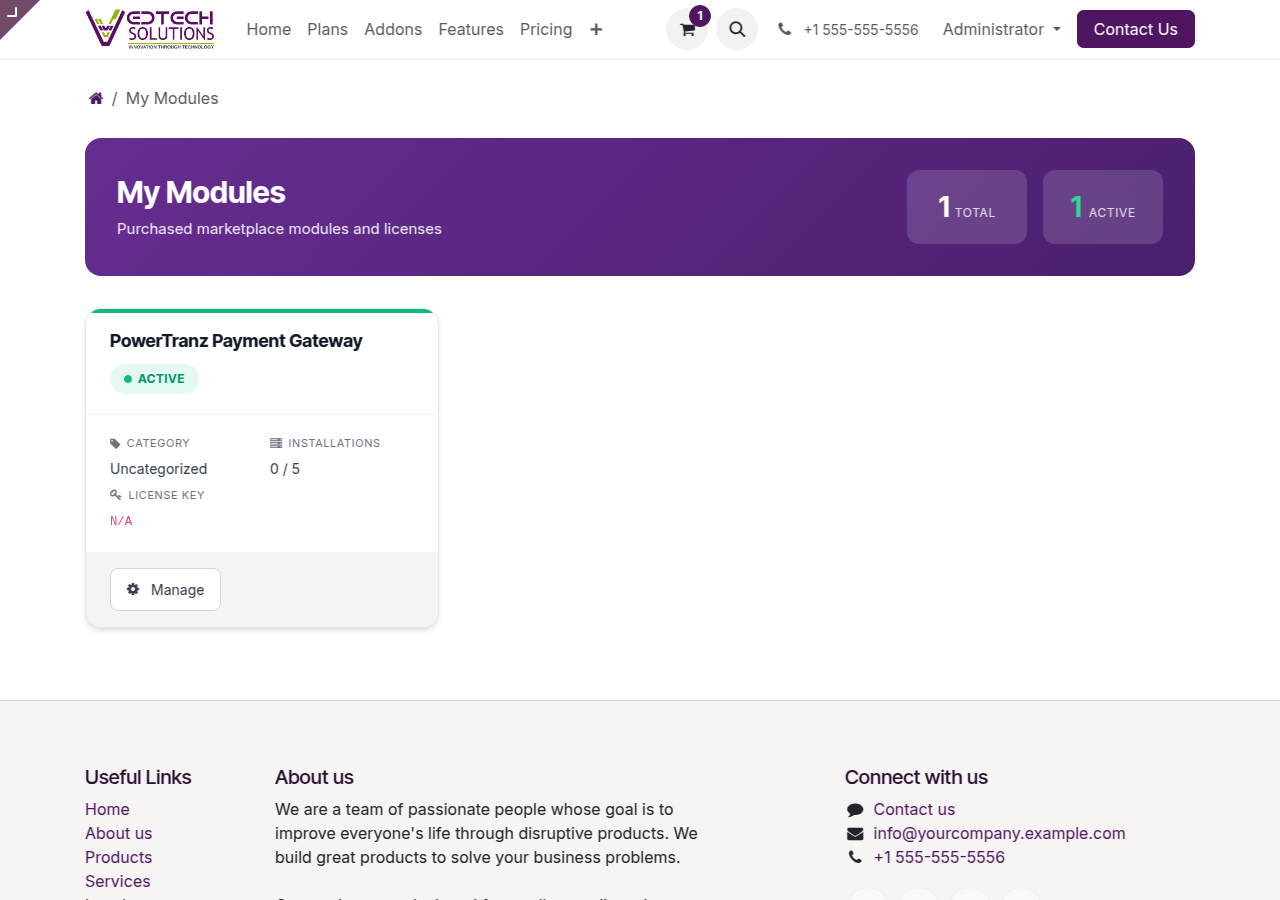Open the PowerTranz Payment Gateway title
Viewport: 1280px width, 900px height.
pyautogui.click(x=236, y=341)
